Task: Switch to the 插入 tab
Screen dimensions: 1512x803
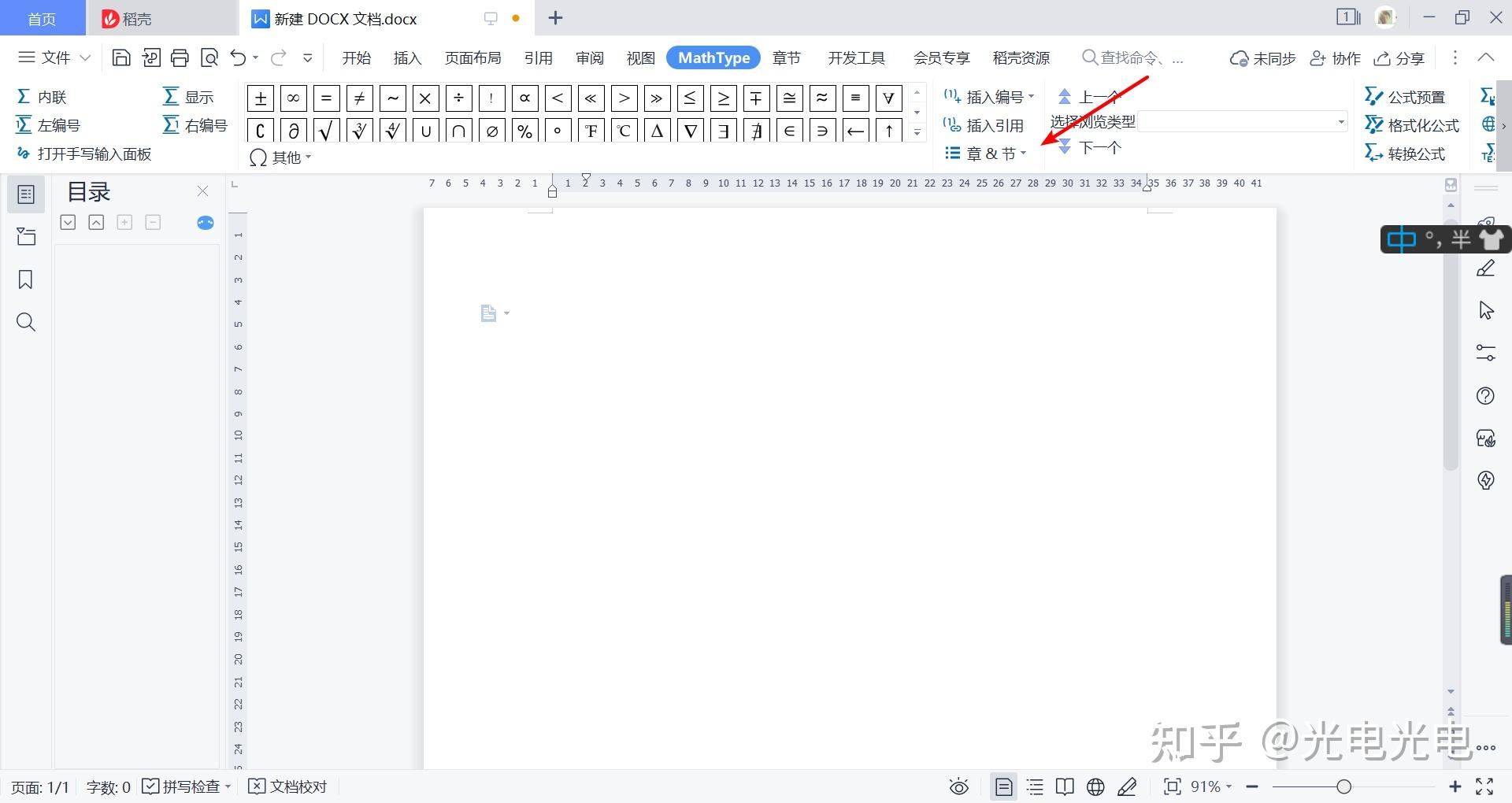Action: click(x=407, y=57)
